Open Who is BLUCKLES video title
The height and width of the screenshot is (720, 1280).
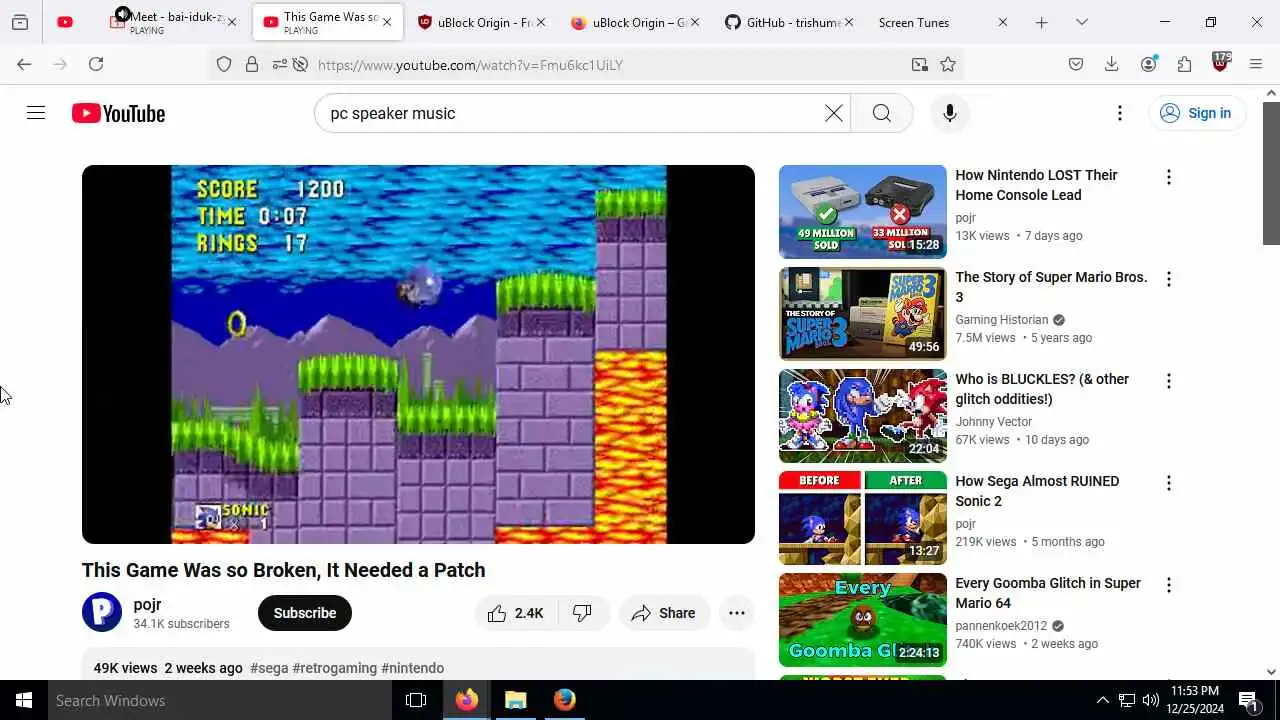[x=1042, y=389]
